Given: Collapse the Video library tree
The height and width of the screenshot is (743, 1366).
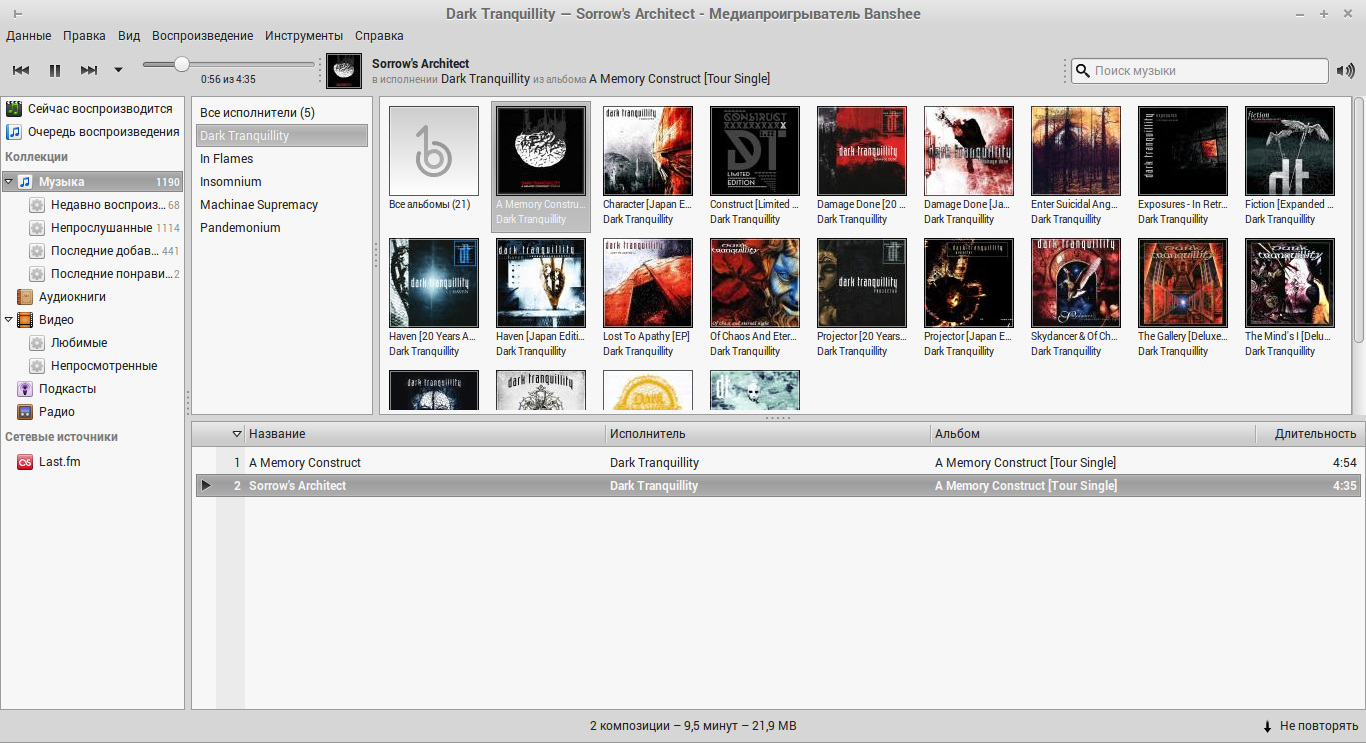Looking at the screenshot, I should (x=9, y=320).
